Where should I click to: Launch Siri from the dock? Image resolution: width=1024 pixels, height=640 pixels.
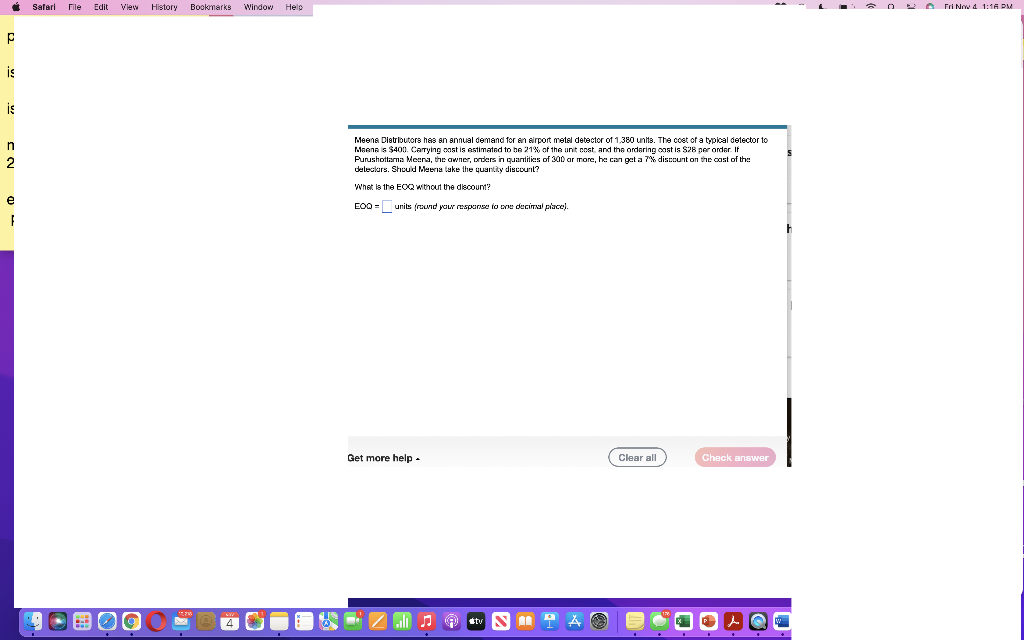pos(57,621)
